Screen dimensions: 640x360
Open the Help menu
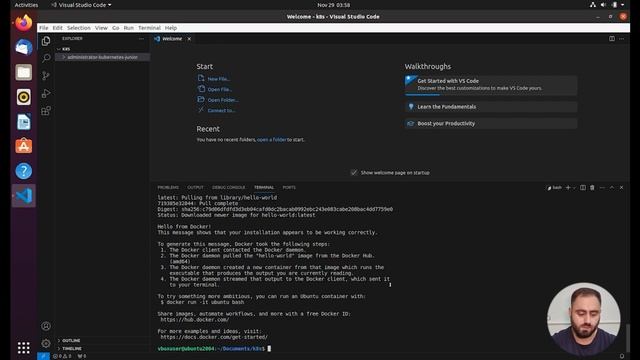coord(171,28)
